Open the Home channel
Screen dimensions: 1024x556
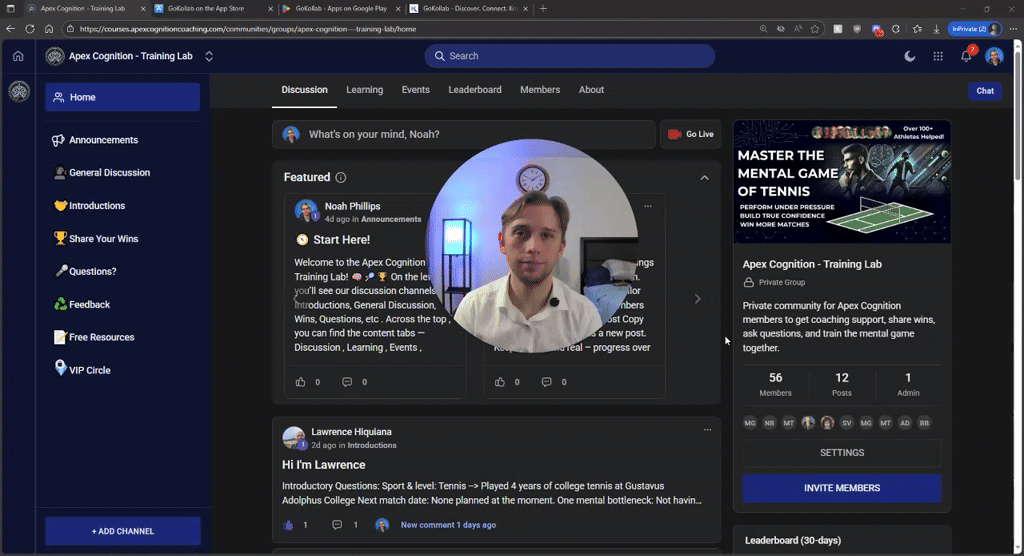(x=123, y=97)
